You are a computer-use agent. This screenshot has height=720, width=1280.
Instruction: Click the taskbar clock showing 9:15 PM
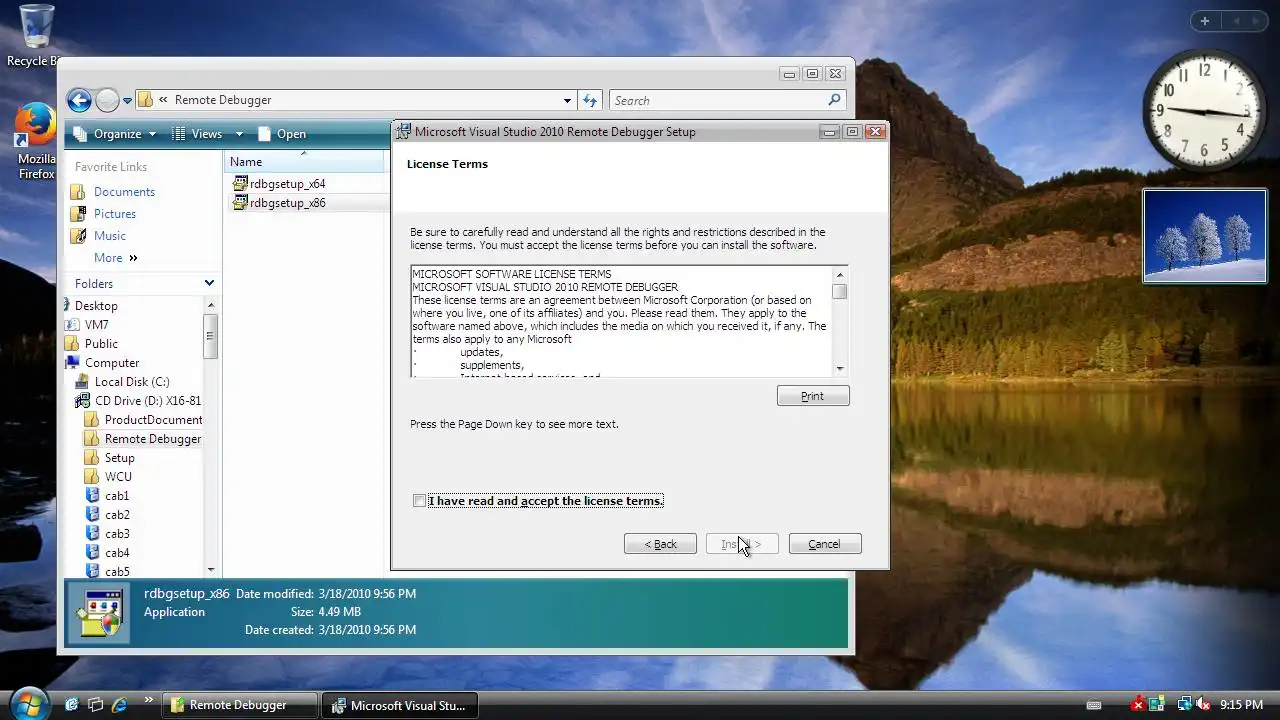1241,705
